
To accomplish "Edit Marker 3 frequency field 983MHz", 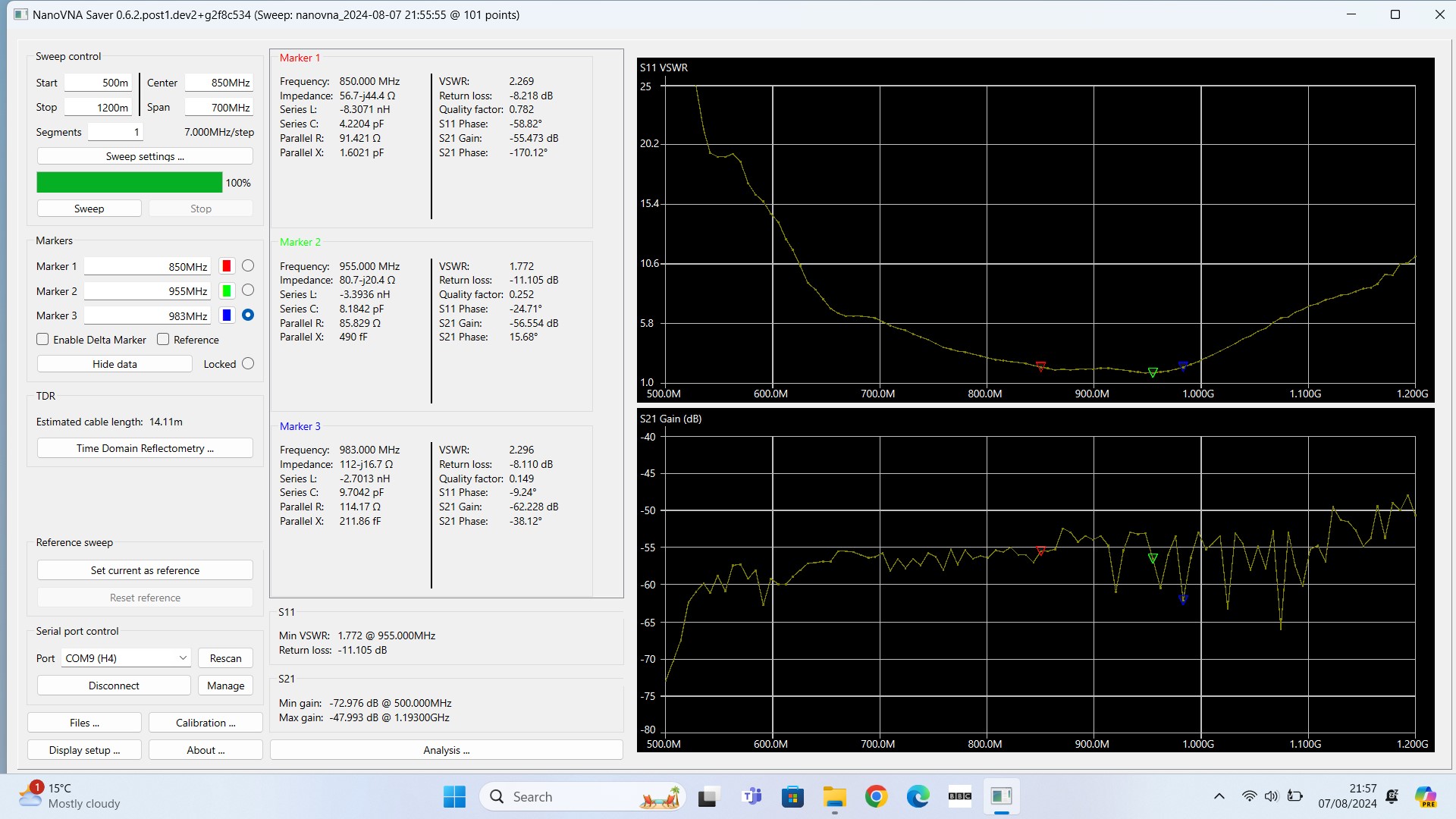I will coord(148,315).
